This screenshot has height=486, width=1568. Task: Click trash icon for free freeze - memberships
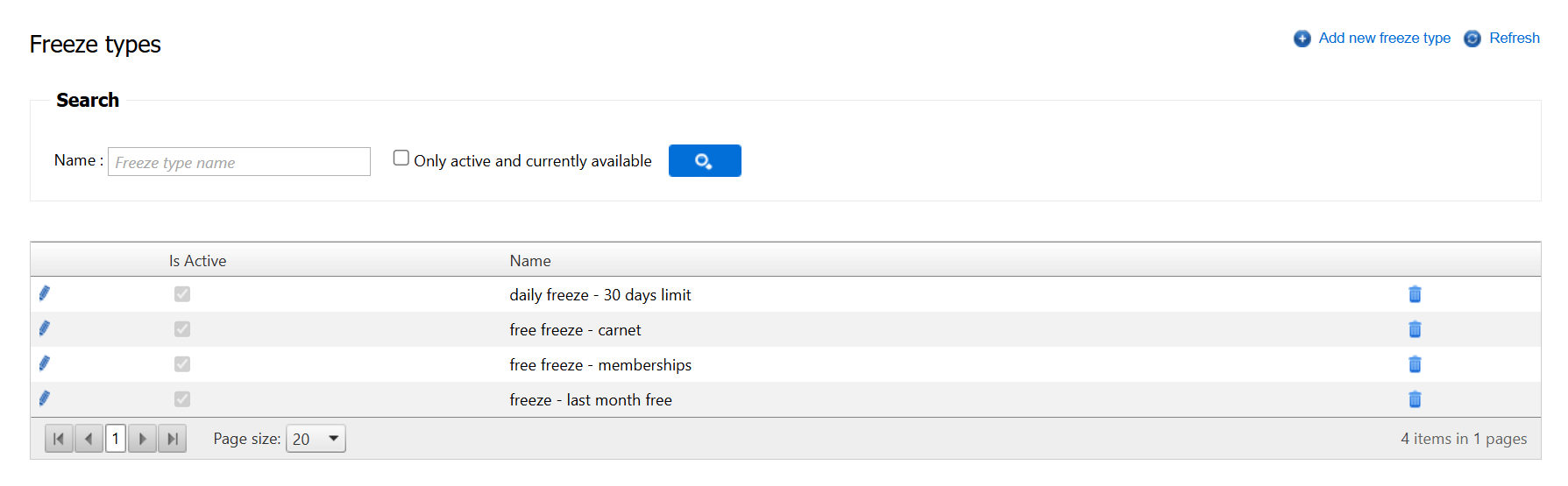[1414, 364]
